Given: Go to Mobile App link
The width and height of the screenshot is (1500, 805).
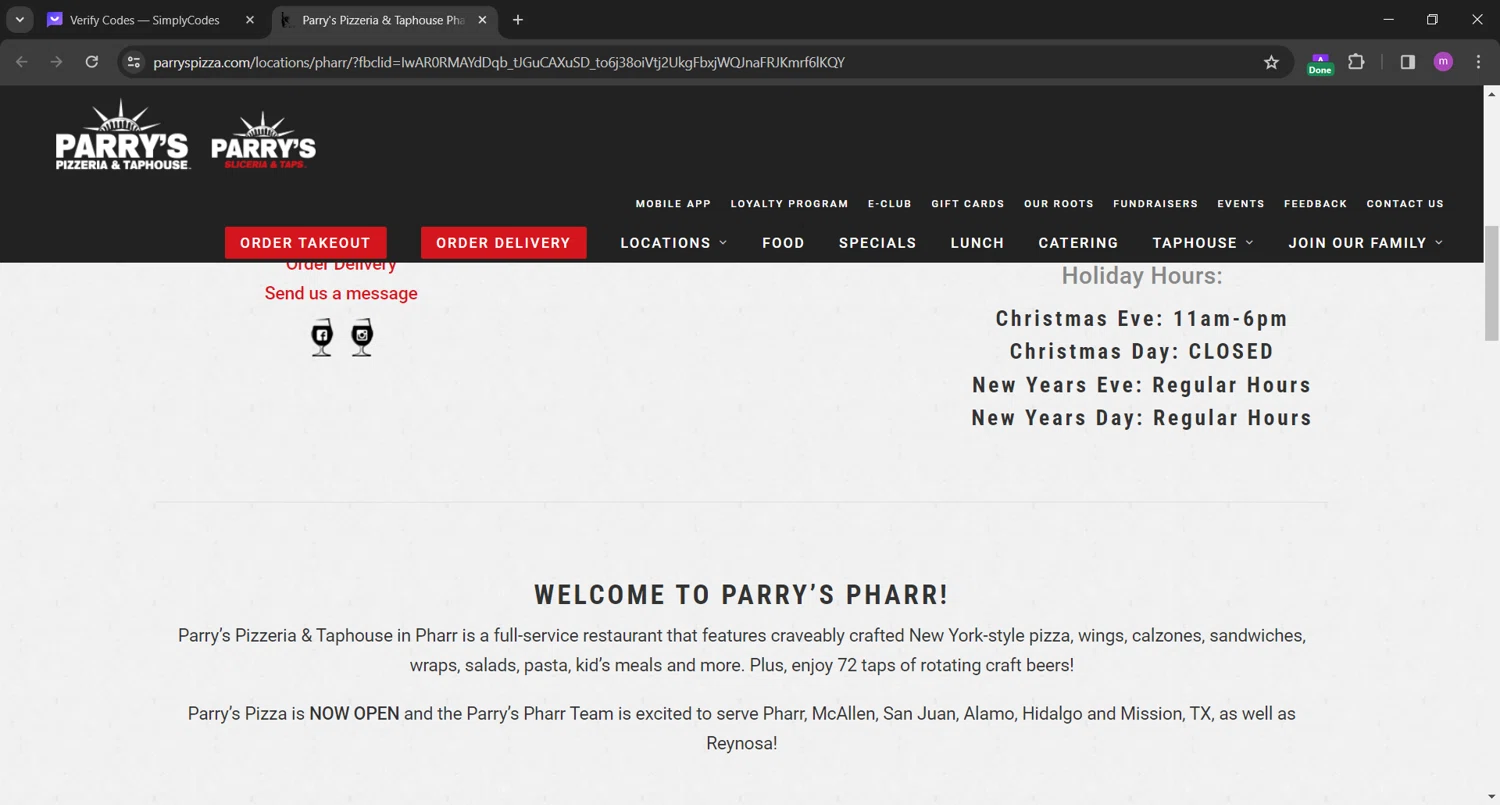Looking at the screenshot, I should (673, 204).
